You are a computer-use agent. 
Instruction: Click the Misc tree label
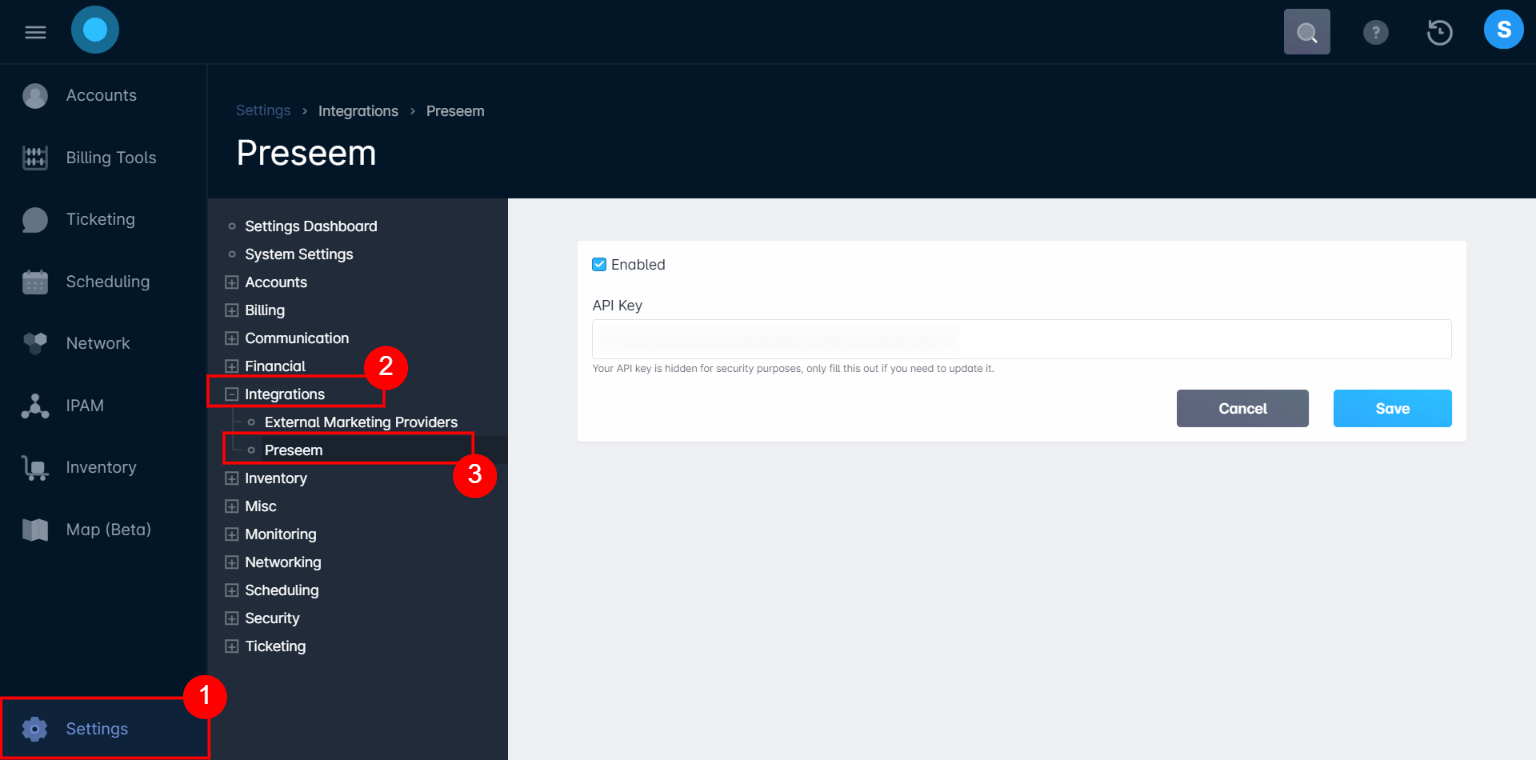point(261,507)
